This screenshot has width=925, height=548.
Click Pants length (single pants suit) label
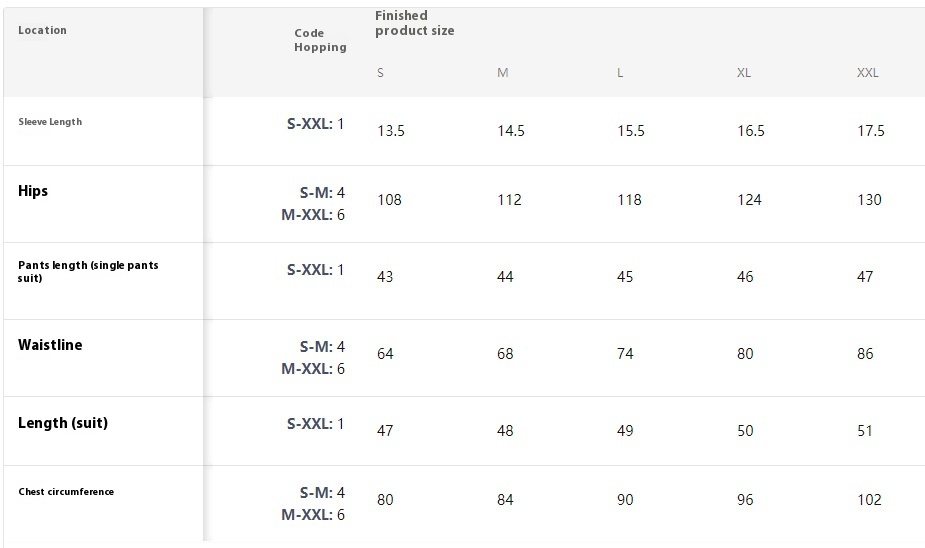pos(88,271)
